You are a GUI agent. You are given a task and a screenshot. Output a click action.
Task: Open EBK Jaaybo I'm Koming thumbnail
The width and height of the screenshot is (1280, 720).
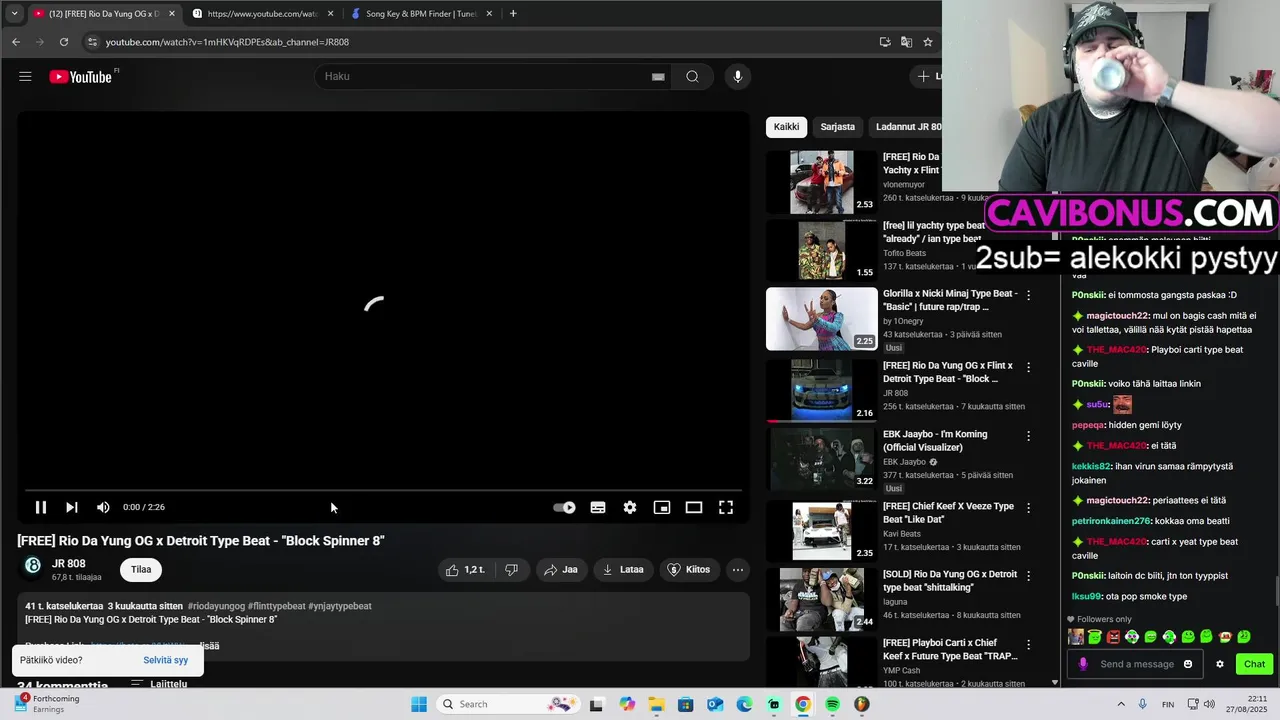822,459
